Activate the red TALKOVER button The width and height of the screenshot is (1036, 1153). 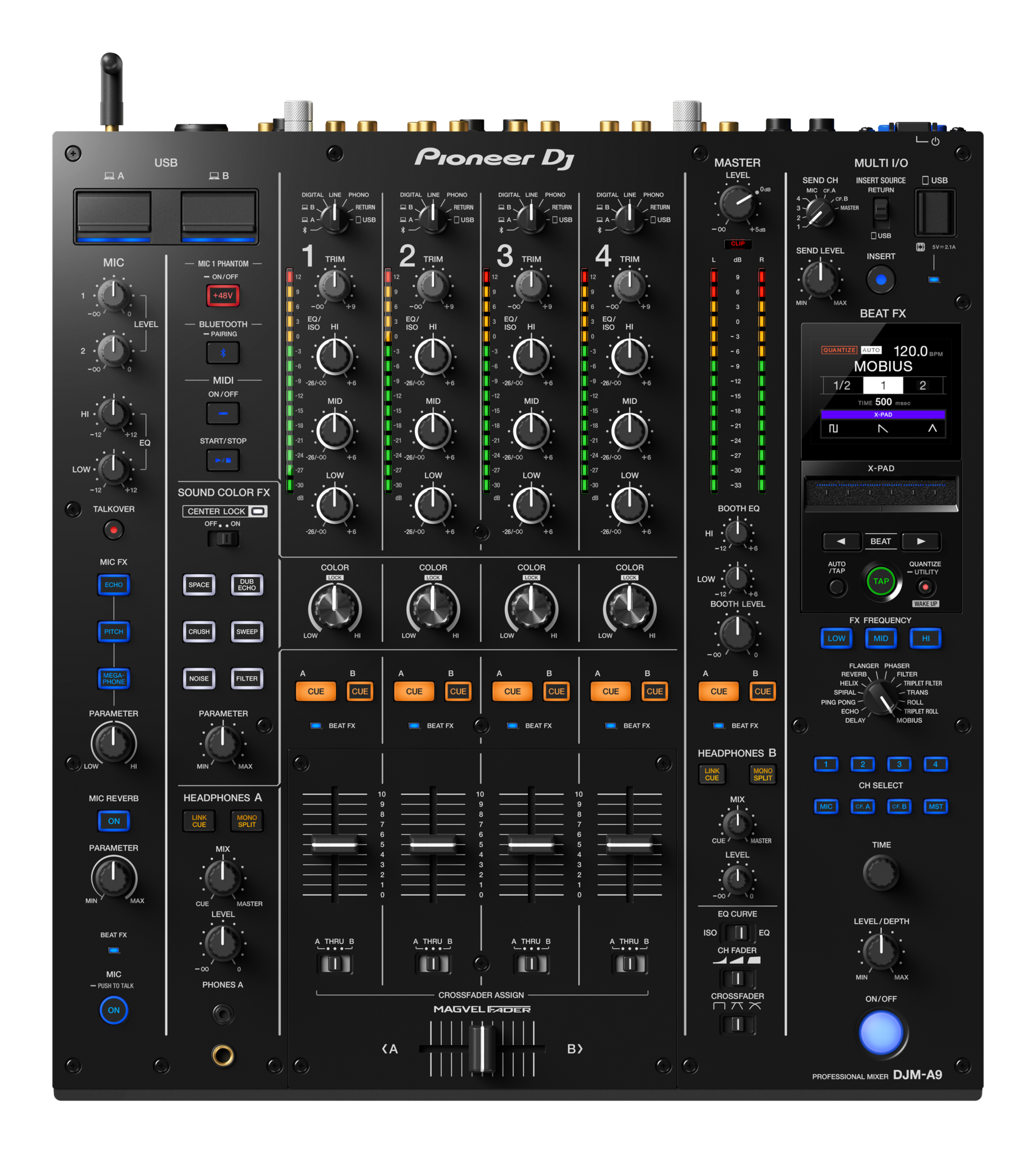pos(114,530)
